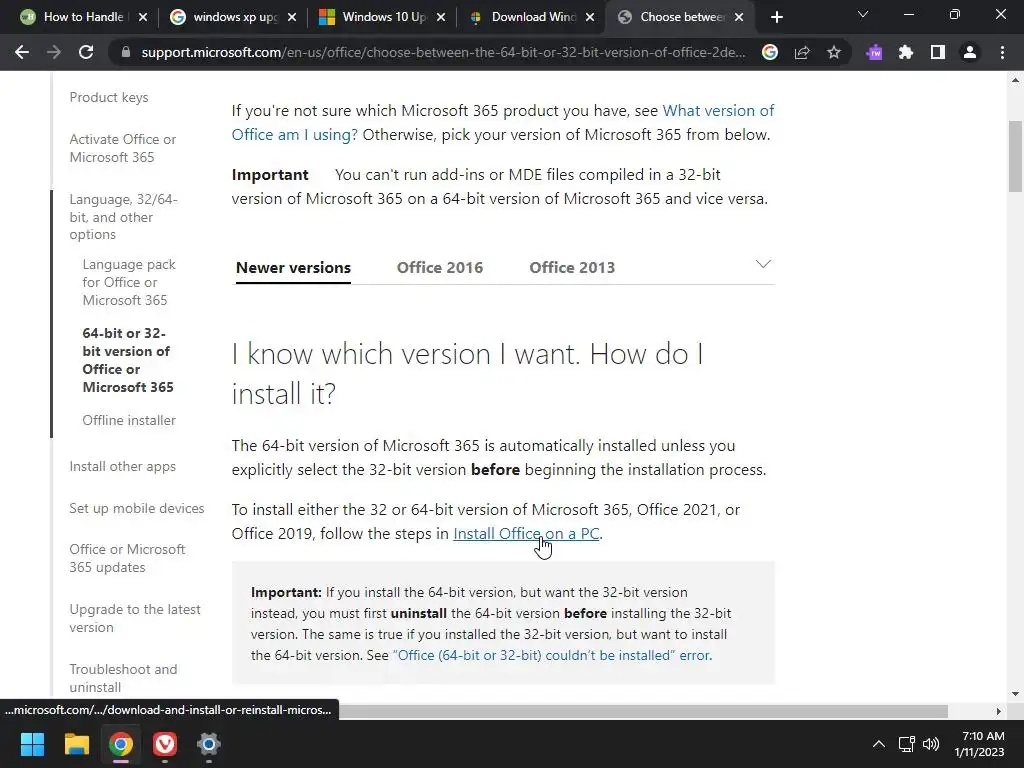Image resolution: width=1024 pixels, height=768 pixels.
Task: Close the 'Download Wind' tab
Action: [x=590, y=17]
